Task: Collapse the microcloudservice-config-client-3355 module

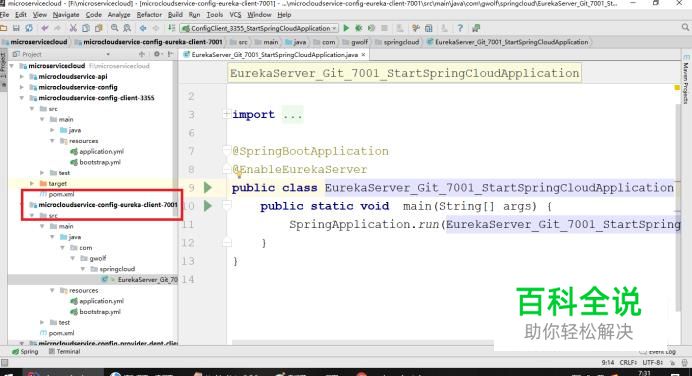Action: pyautogui.click(x=22, y=98)
